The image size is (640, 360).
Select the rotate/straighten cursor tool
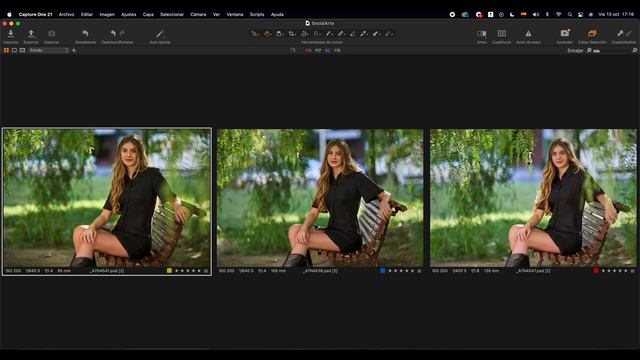pyautogui.click(x=304, y=34)
